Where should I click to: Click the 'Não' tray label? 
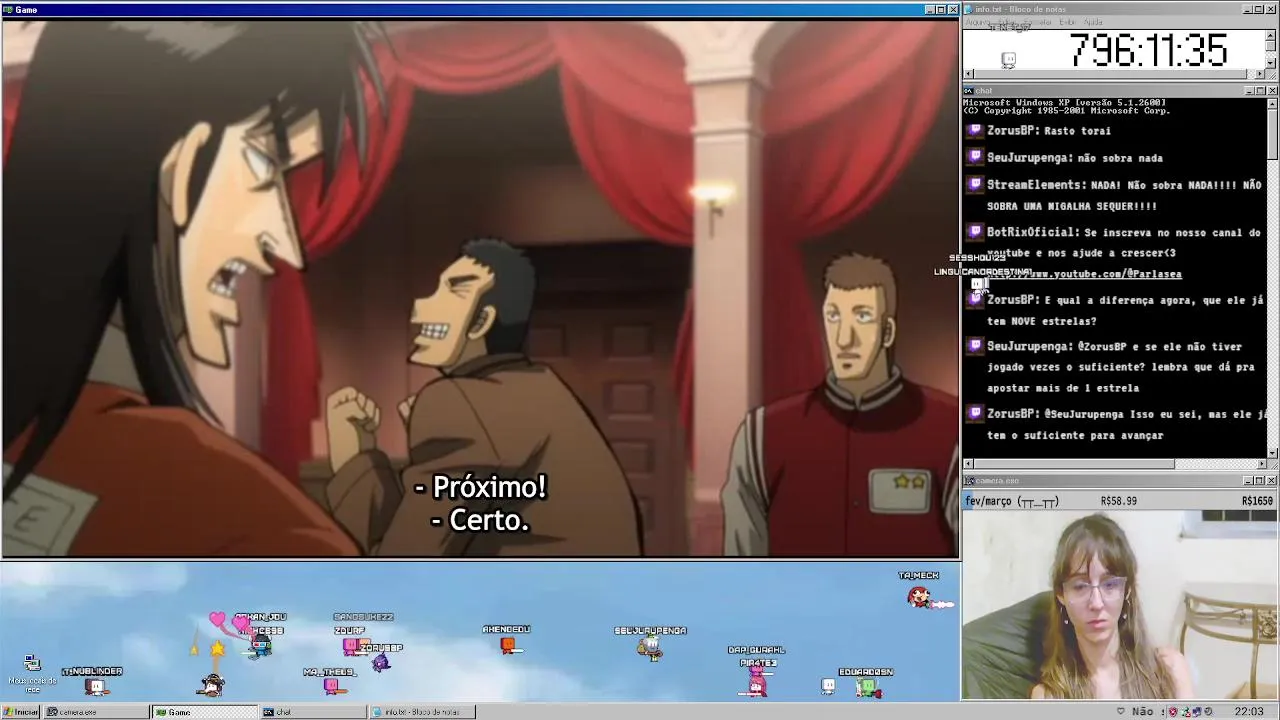point(1142,712)
